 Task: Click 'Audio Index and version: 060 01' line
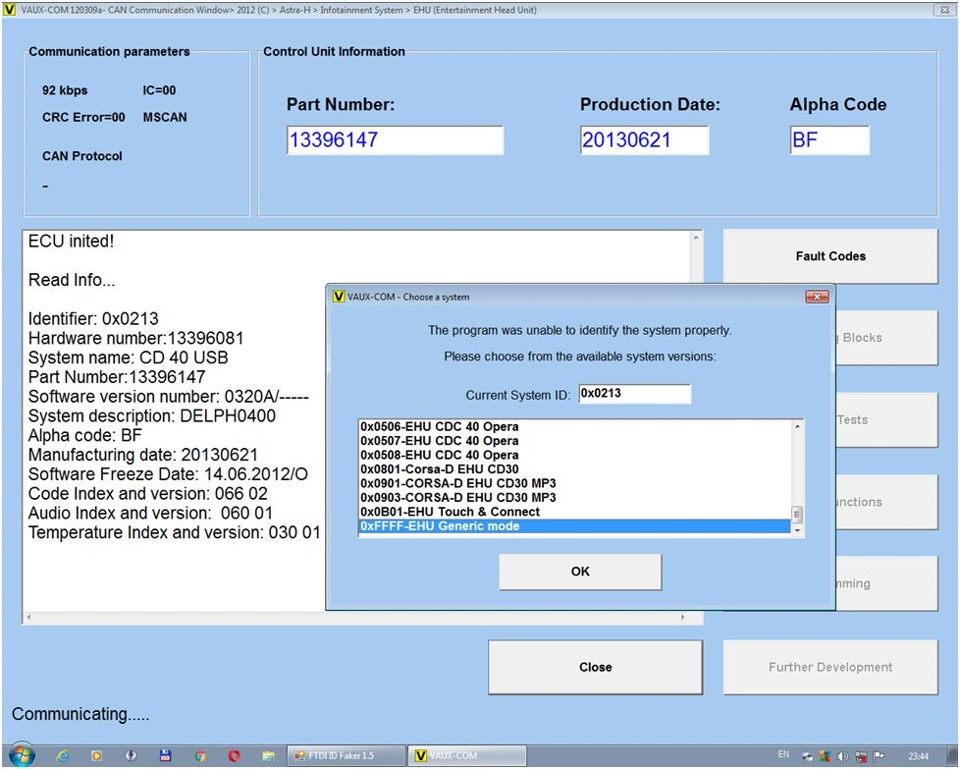tap(150, 513)
